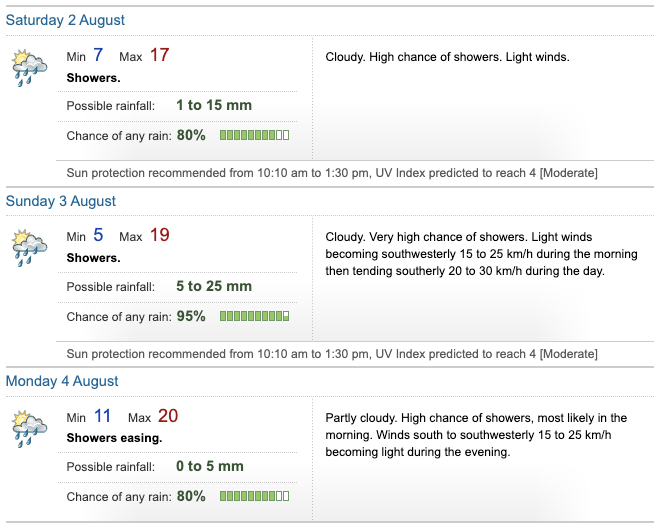Viewport: 654px width, 528px height.
Task: Click the Monday 4 August heading
Action: (62, 381)
